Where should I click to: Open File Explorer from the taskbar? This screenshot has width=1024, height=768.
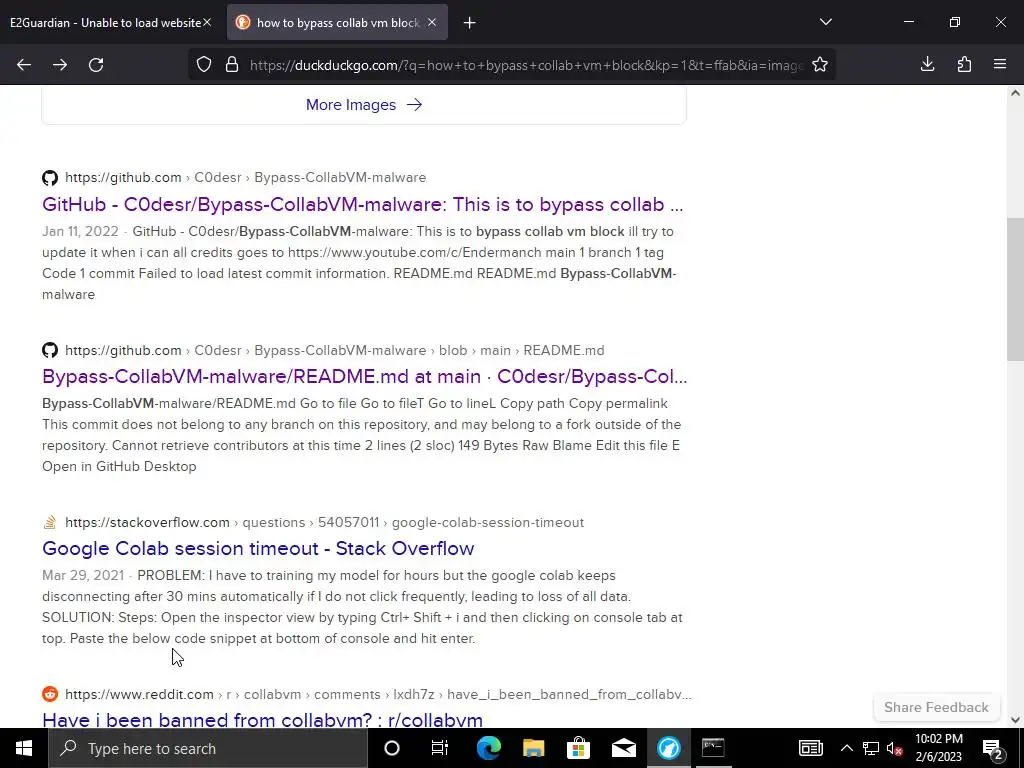[x=534, y=748]
